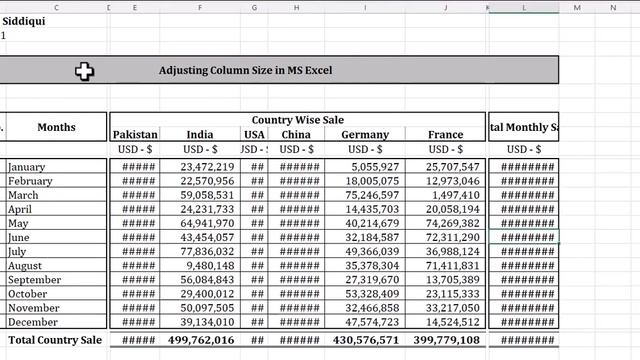Select France December value 14,524,512
640x360 pixels.
coord(445,322)
